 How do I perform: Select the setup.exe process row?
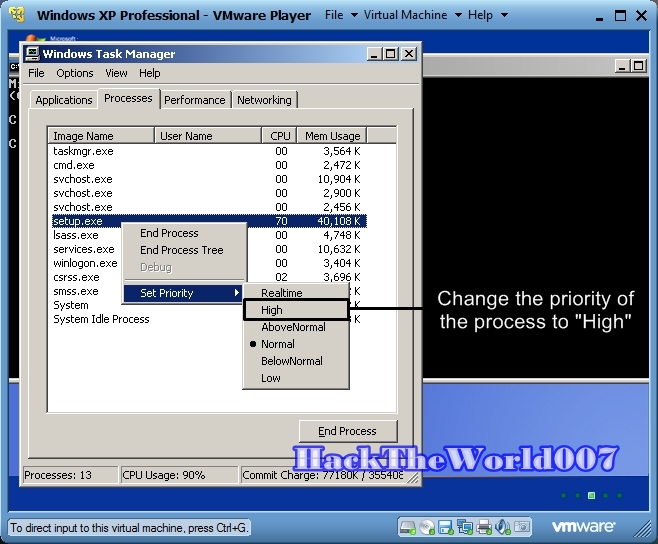click(x=208, y=221)
